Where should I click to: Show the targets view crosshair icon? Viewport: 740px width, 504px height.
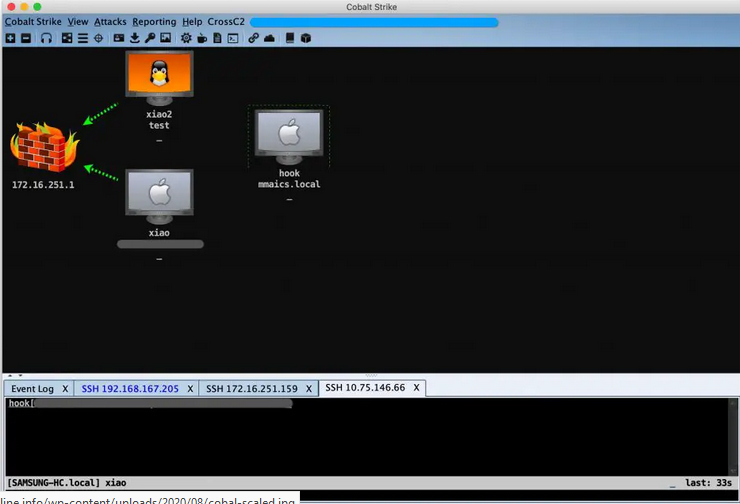[x=98, y=38]
